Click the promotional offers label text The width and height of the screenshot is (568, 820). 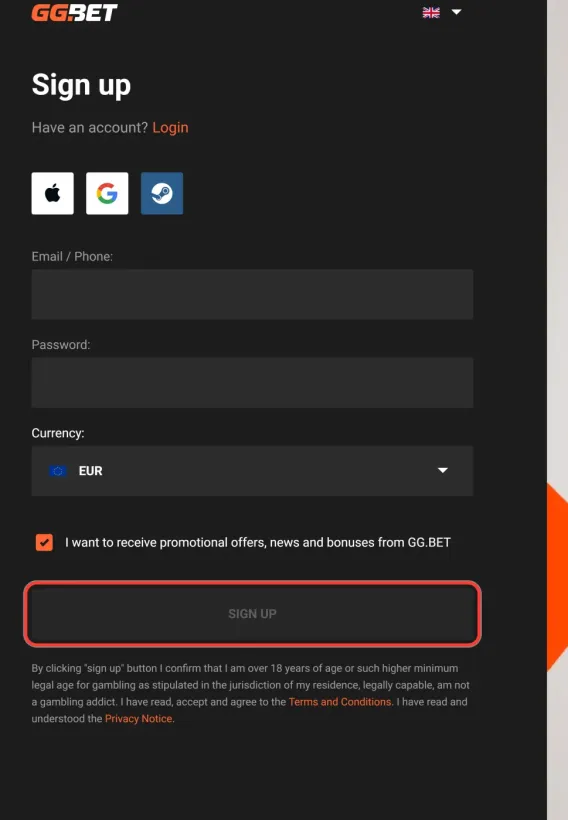coord(258,542)
